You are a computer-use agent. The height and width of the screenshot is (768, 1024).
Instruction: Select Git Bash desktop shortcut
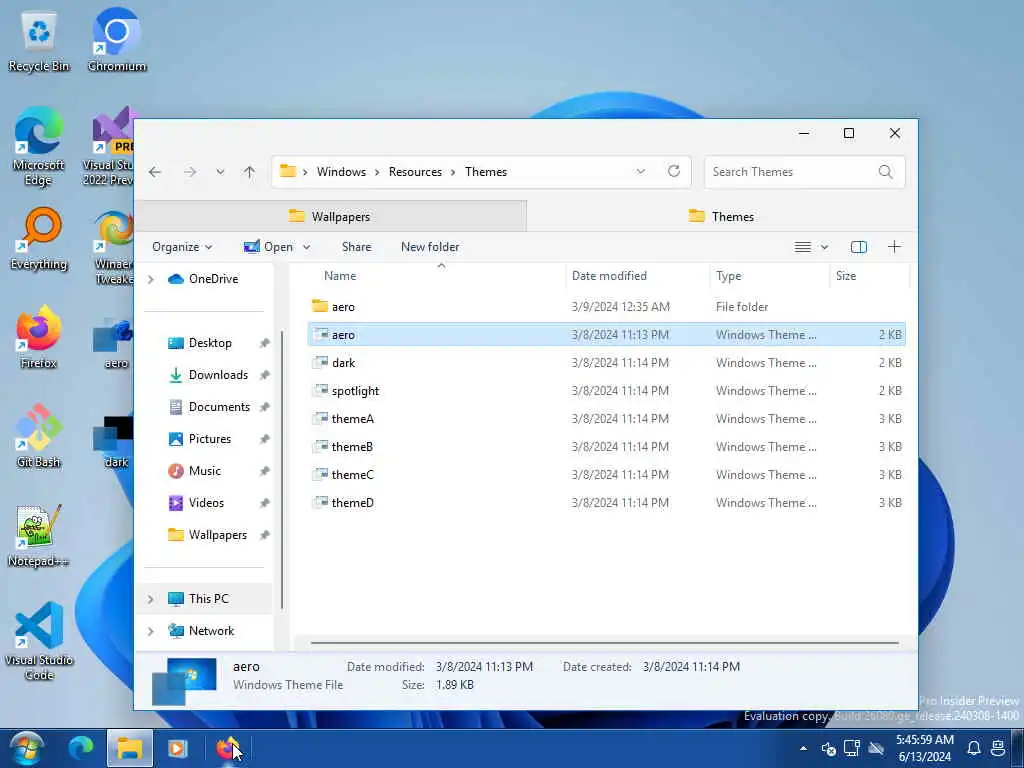click(x=39, y=437)
